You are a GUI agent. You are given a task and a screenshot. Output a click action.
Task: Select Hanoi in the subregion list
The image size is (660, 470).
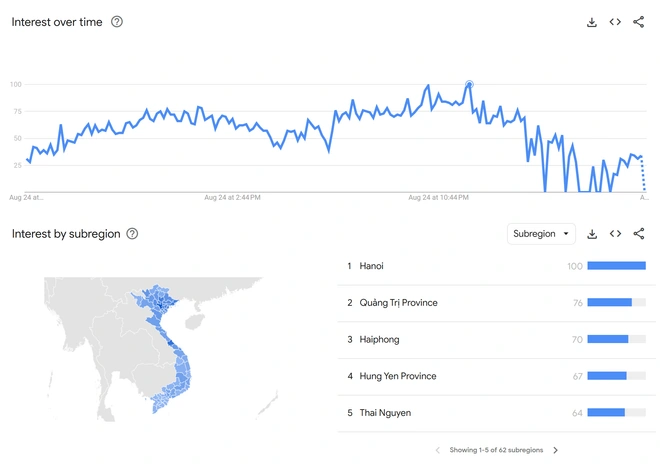[x=372, y=266]
